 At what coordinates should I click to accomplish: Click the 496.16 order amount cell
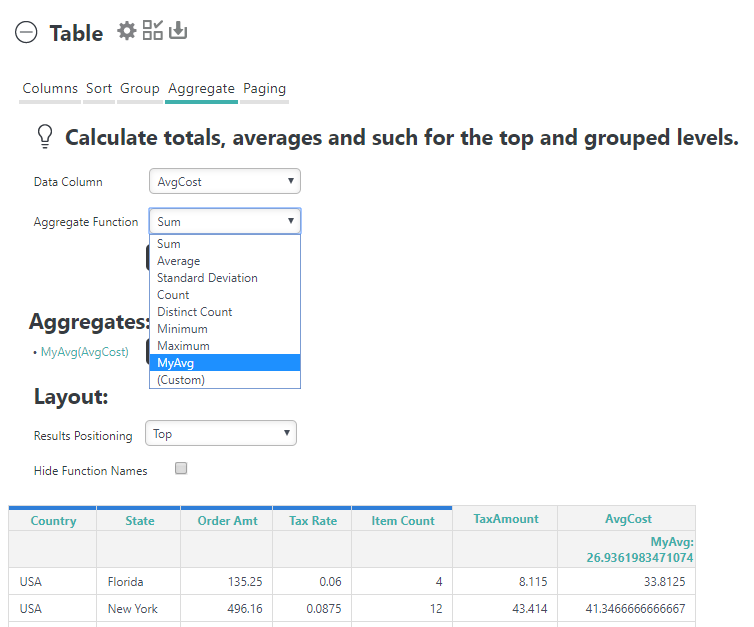226,609
